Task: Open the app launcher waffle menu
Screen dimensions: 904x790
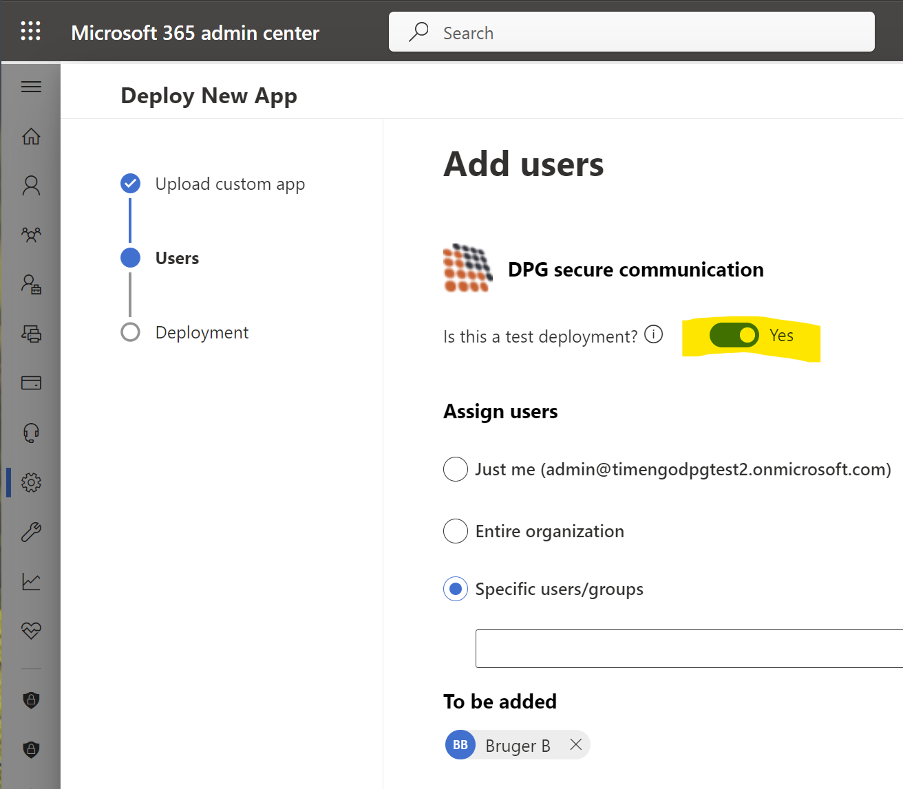Action: tap(31, 31)
